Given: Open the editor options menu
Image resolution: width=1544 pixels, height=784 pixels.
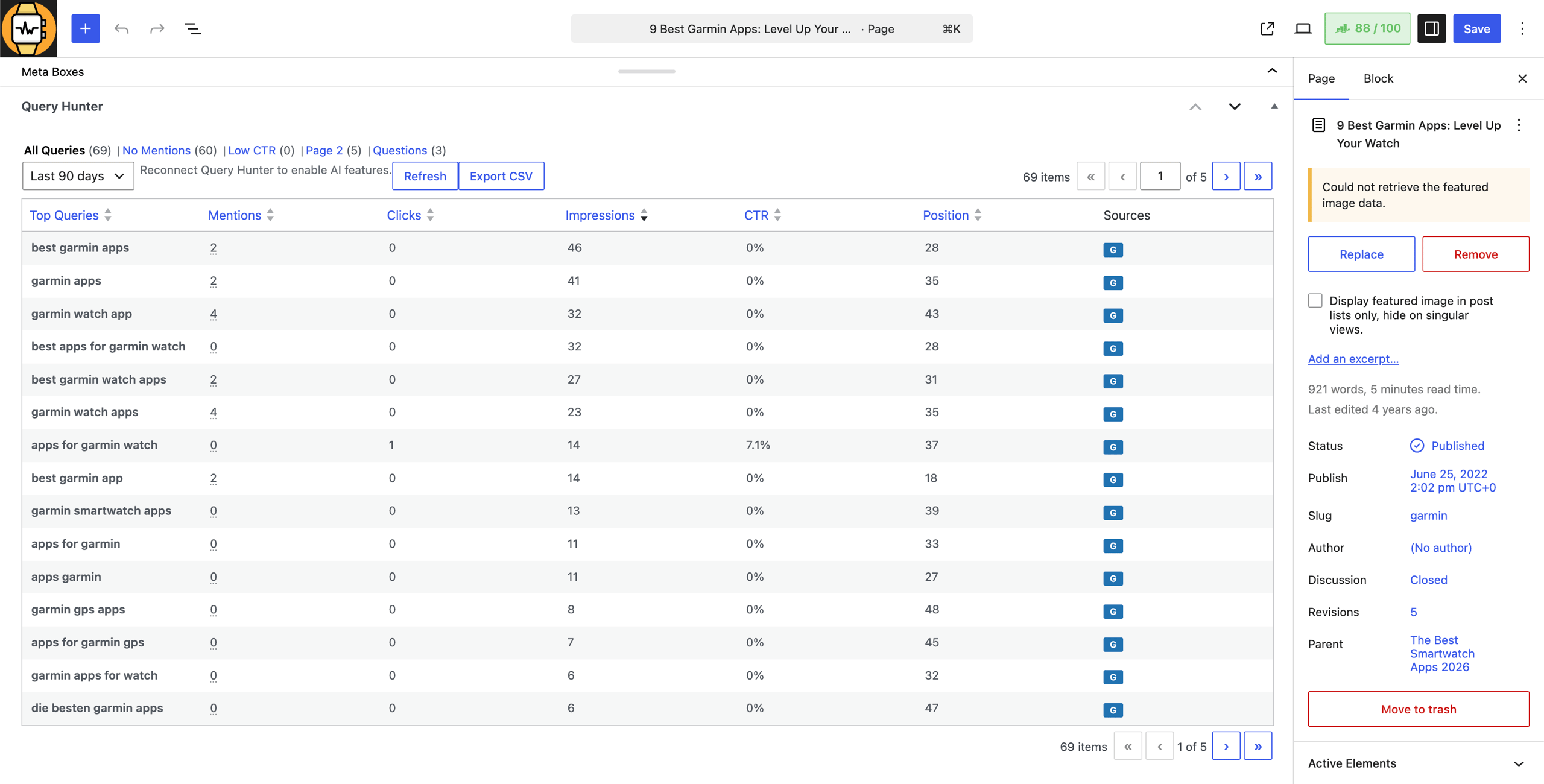Looking at the screenshot, I should click(x=1522, y=28).
